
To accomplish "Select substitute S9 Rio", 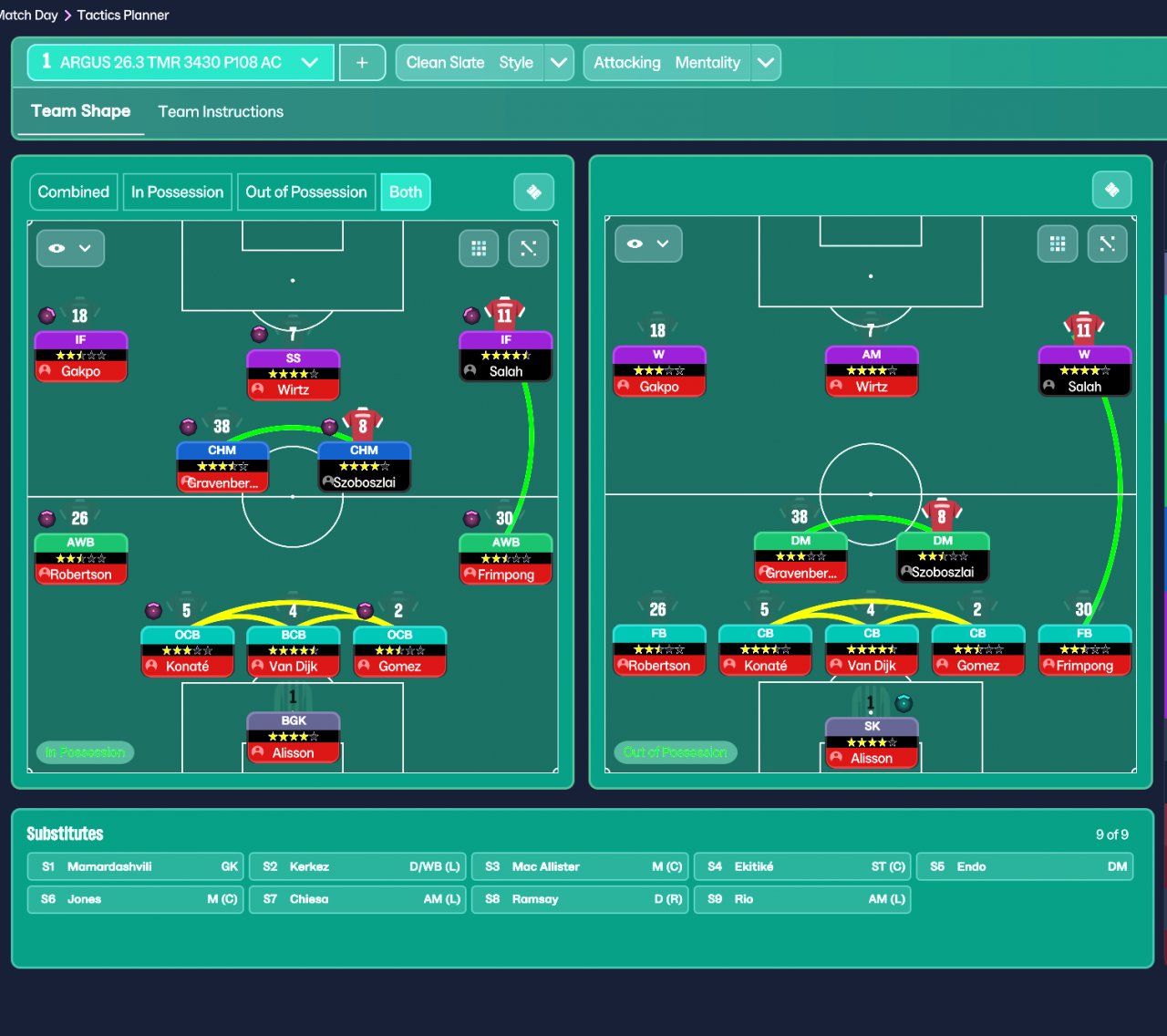I will [803, 899].
